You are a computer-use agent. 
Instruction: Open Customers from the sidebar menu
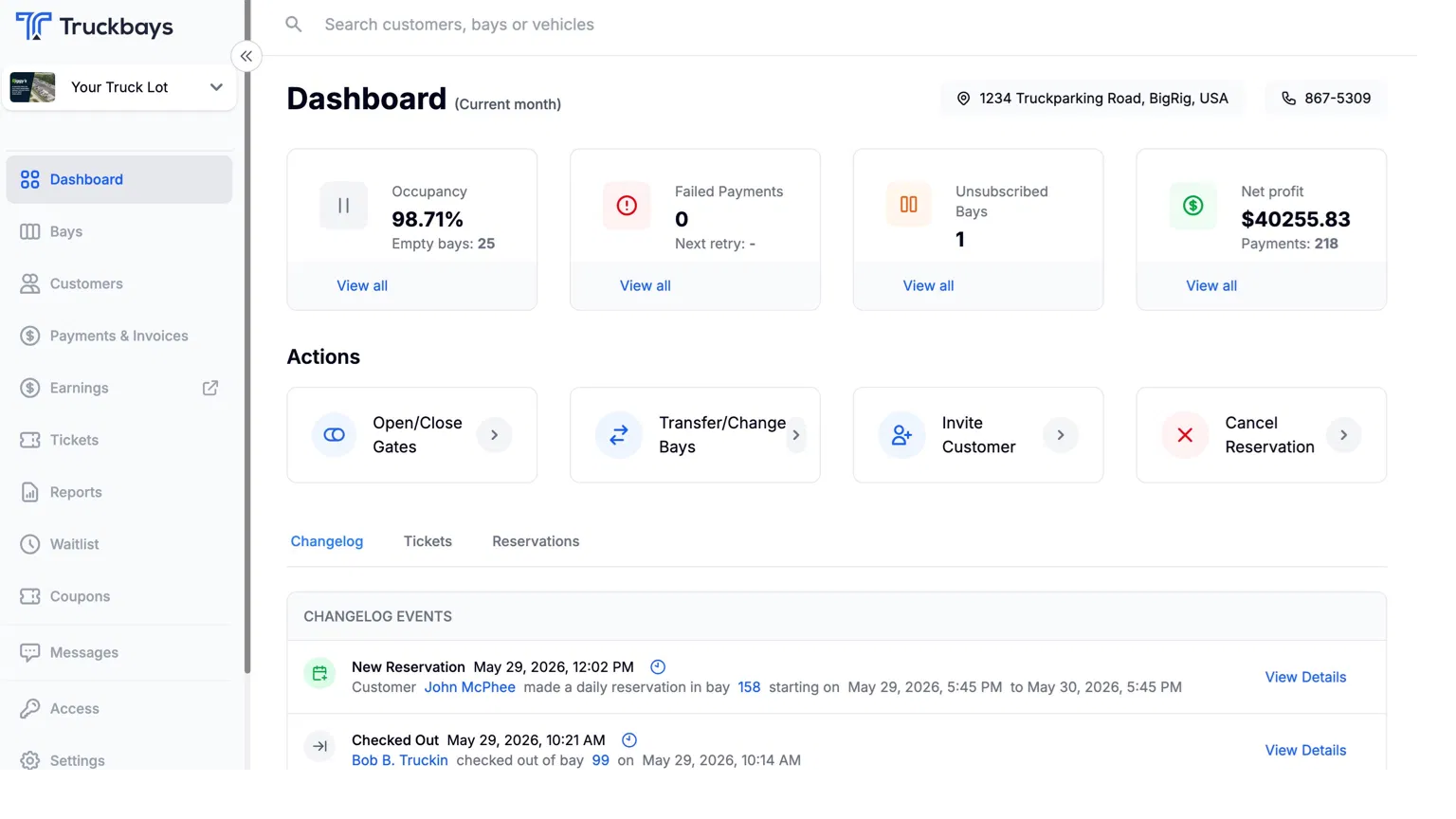(119, 283)
